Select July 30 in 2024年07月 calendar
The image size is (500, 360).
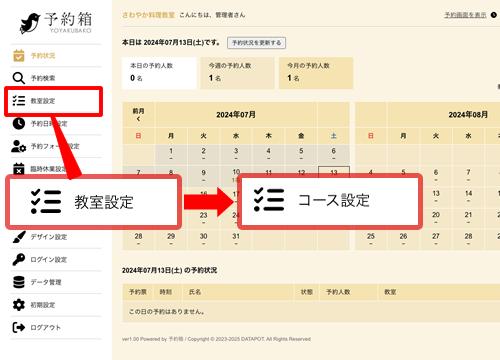click(x=203, y=240)
